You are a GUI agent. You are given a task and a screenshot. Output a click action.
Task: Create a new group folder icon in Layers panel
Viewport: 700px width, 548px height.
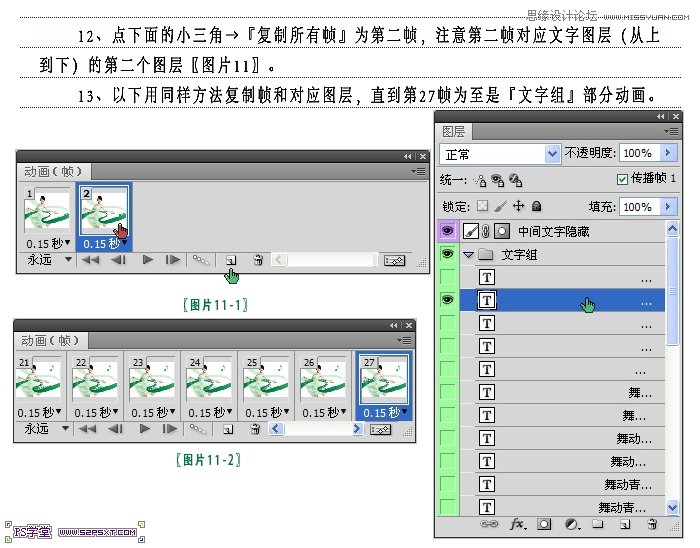coord(598,524)
